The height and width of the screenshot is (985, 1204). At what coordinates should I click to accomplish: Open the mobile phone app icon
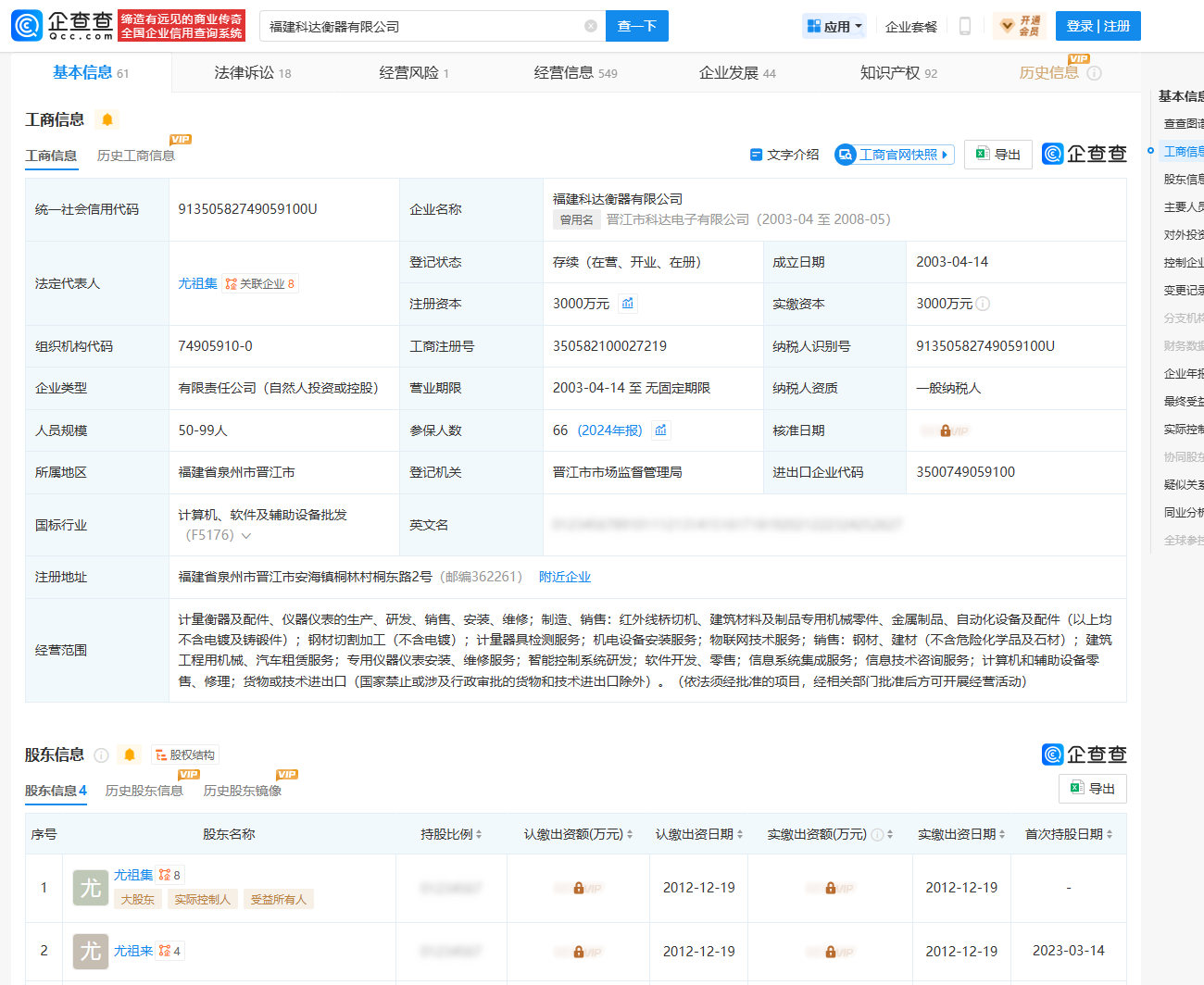click(964, 26)
